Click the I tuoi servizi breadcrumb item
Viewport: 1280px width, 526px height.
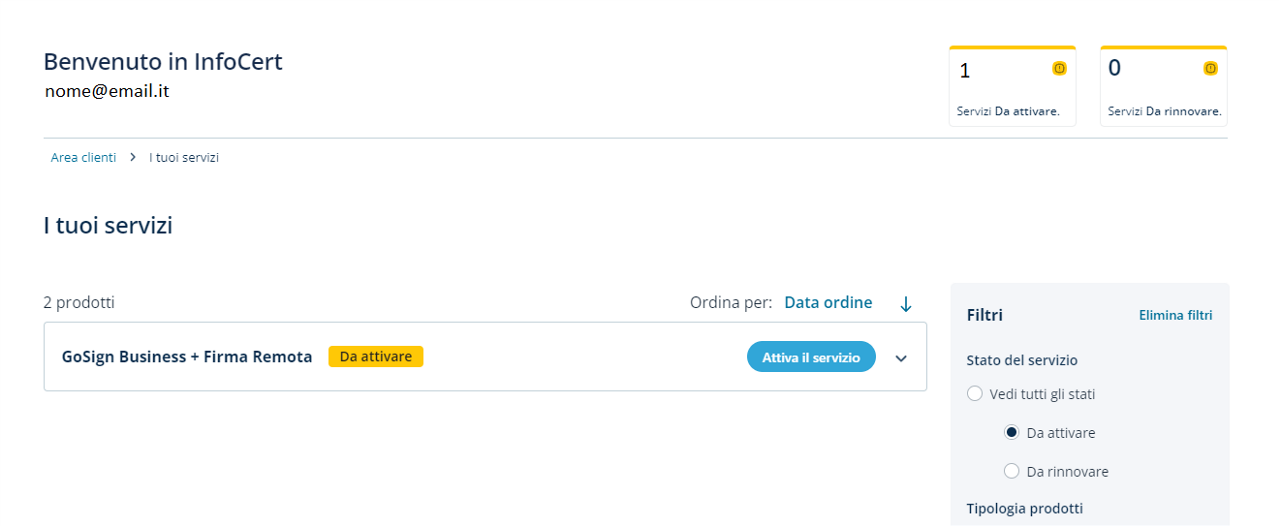pyautogui.click(x=184, y=158)
